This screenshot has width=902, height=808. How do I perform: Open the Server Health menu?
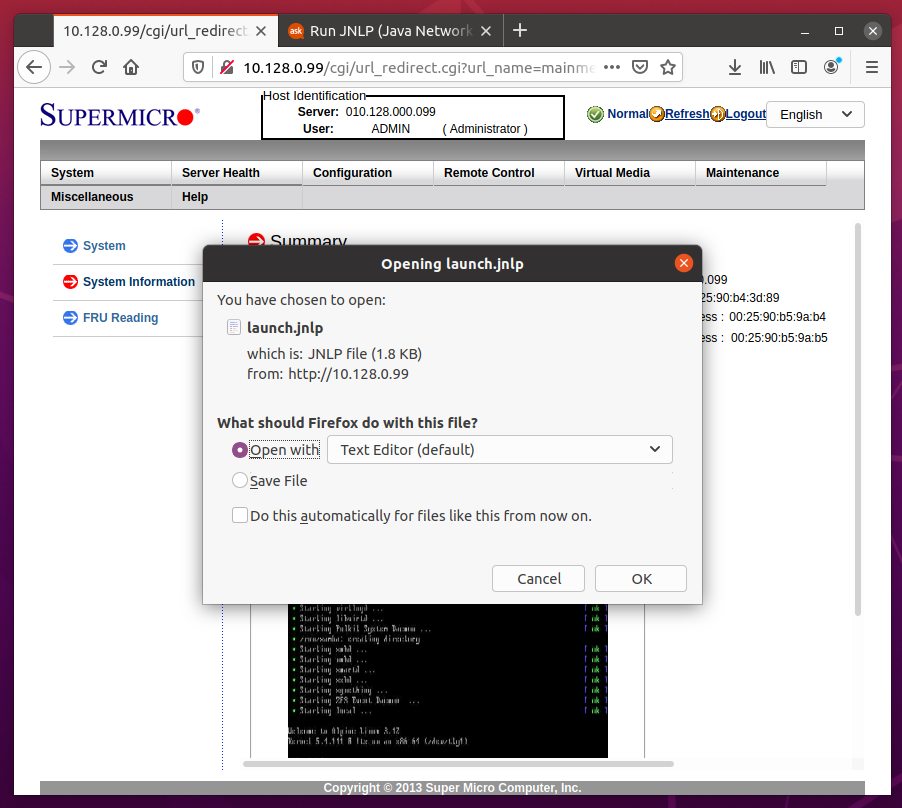tap(237, 173)
